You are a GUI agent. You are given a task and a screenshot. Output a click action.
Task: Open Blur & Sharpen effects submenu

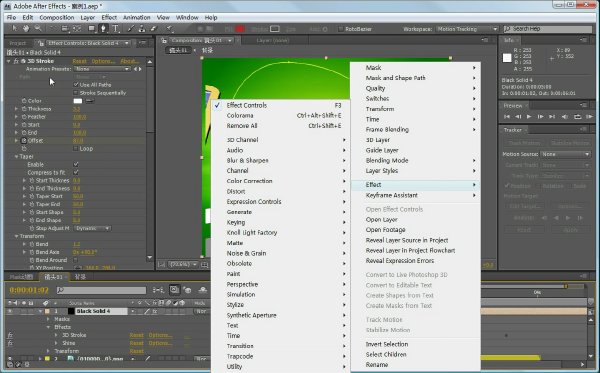281,160
